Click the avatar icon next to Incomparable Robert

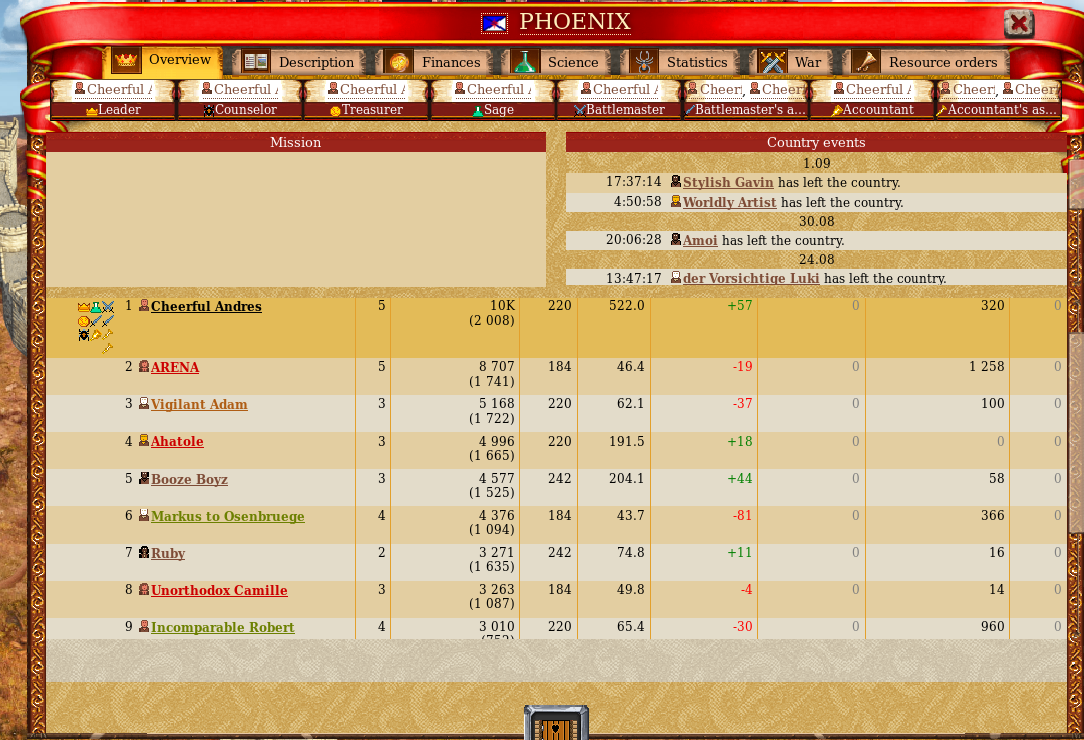coord(144,627)
